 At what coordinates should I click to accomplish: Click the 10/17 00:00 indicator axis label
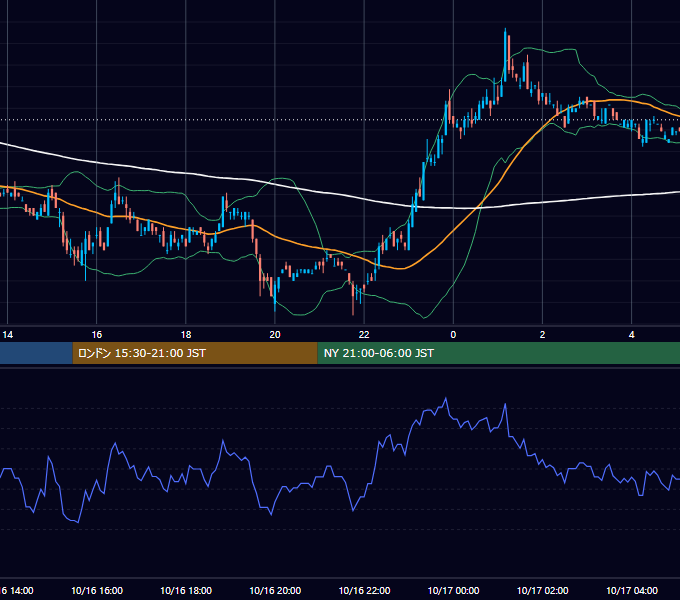[x=453, y=590]
